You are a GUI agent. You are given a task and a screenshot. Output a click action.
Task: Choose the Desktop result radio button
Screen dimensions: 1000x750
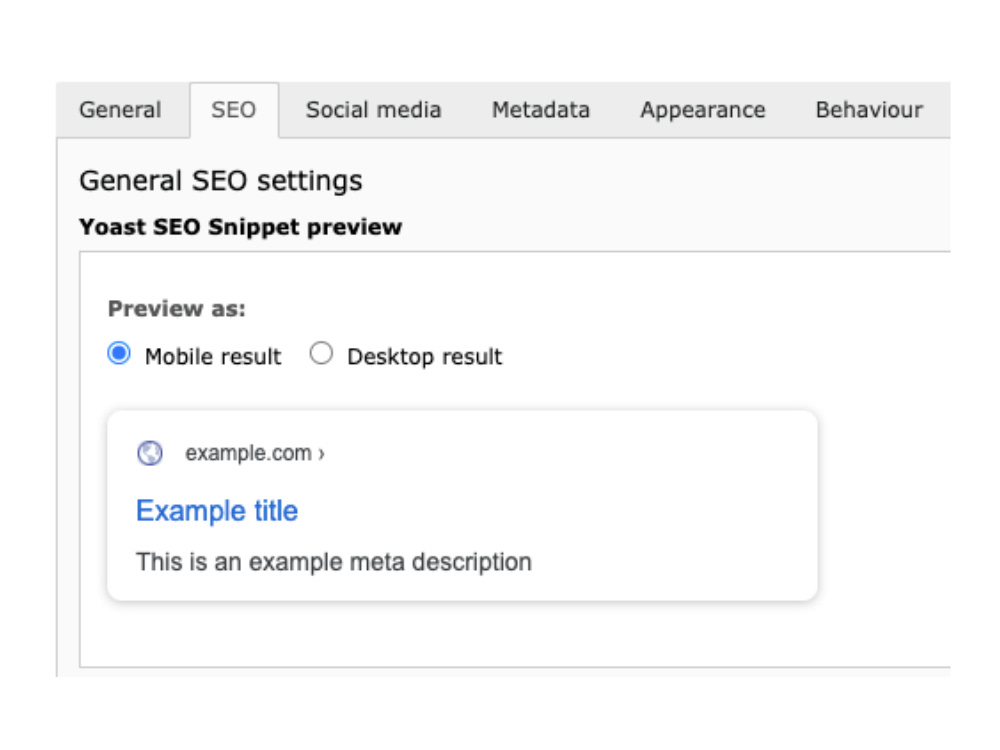point(321,353)
